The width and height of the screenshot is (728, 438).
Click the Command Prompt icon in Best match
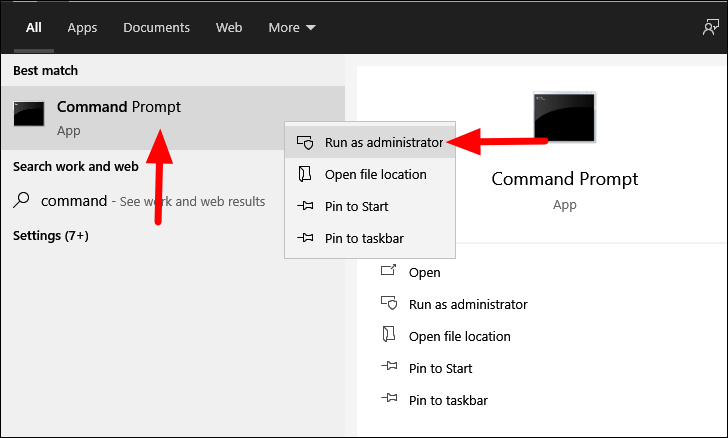29,114
